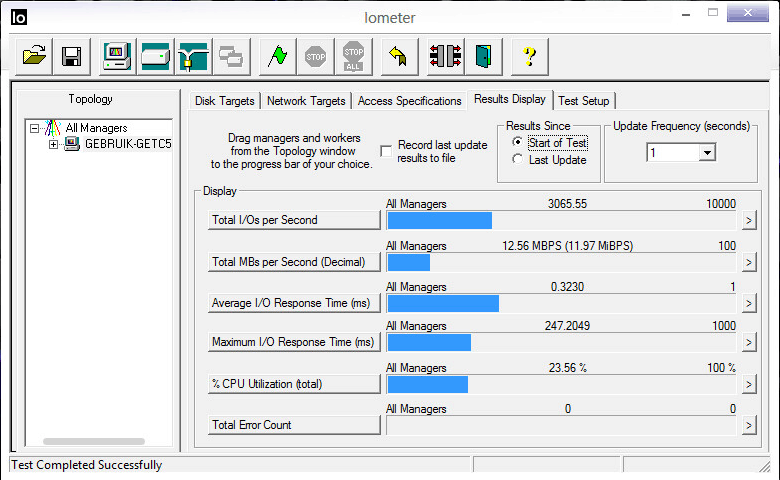Start a new manager icon
Image resolution: width=780 pixels, height=480 pixels.
click(x=117, y=56)
